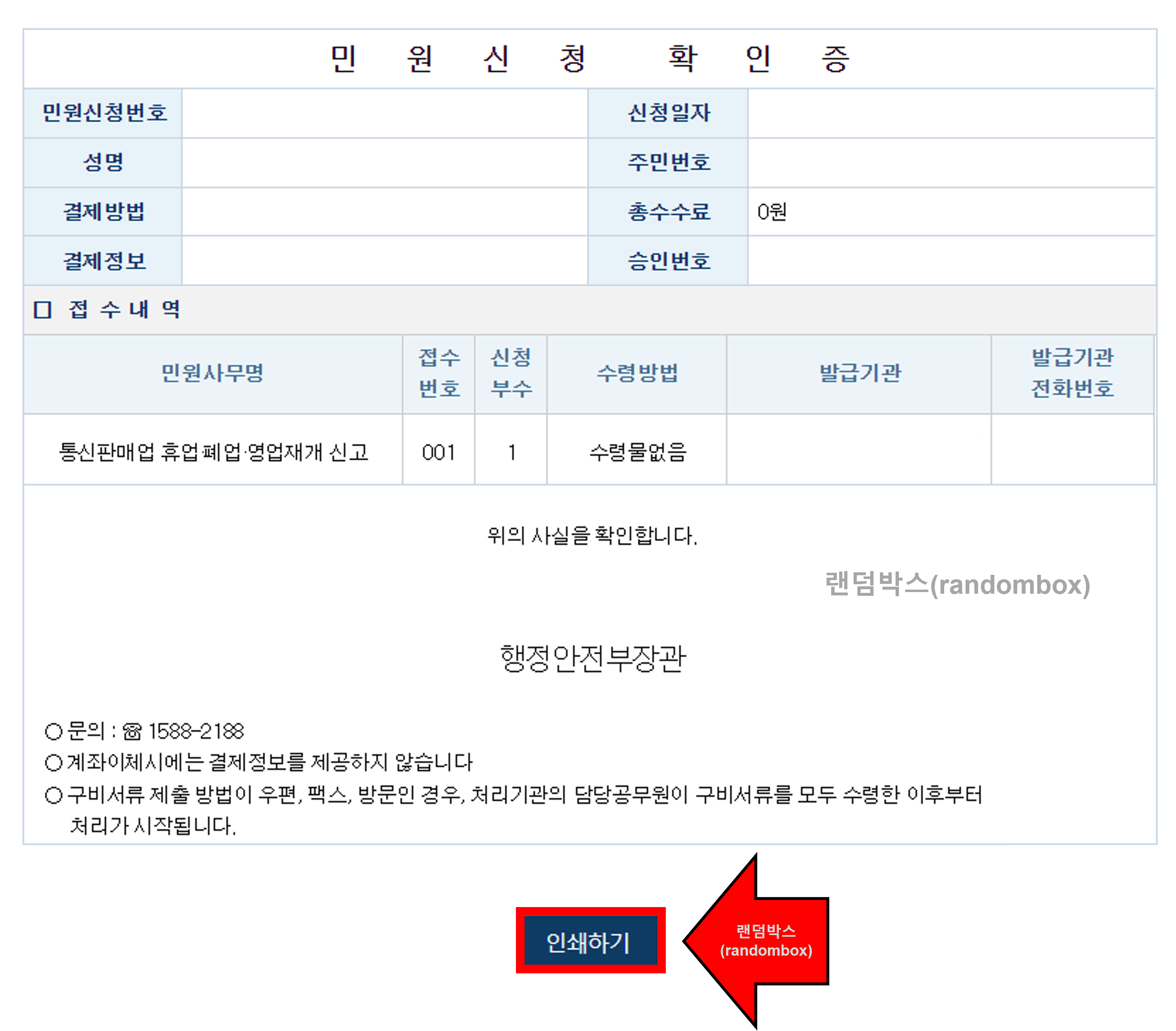Click the 발급기관 column header
Image resolution: width=1176 pixels, height=1031 pixels.
(x=860, y=373)
